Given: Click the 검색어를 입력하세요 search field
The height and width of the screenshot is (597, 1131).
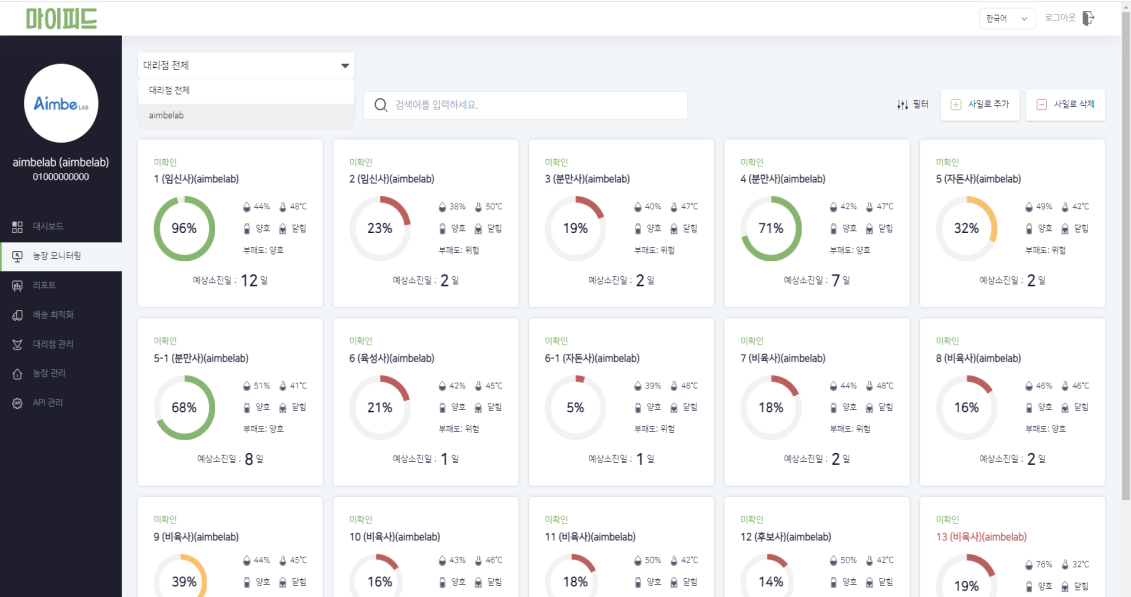Looking at the screenshot, I should (x=525, y=105).
